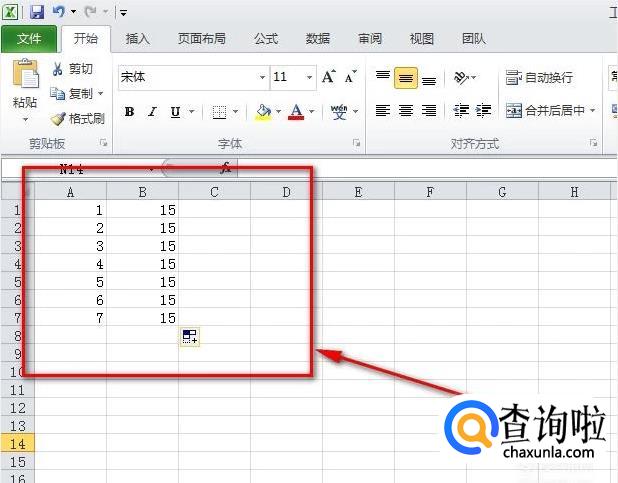Switch to Data (数据) tab
The height and width of the screenshot is (483, 618).
[x=318, y=39]
